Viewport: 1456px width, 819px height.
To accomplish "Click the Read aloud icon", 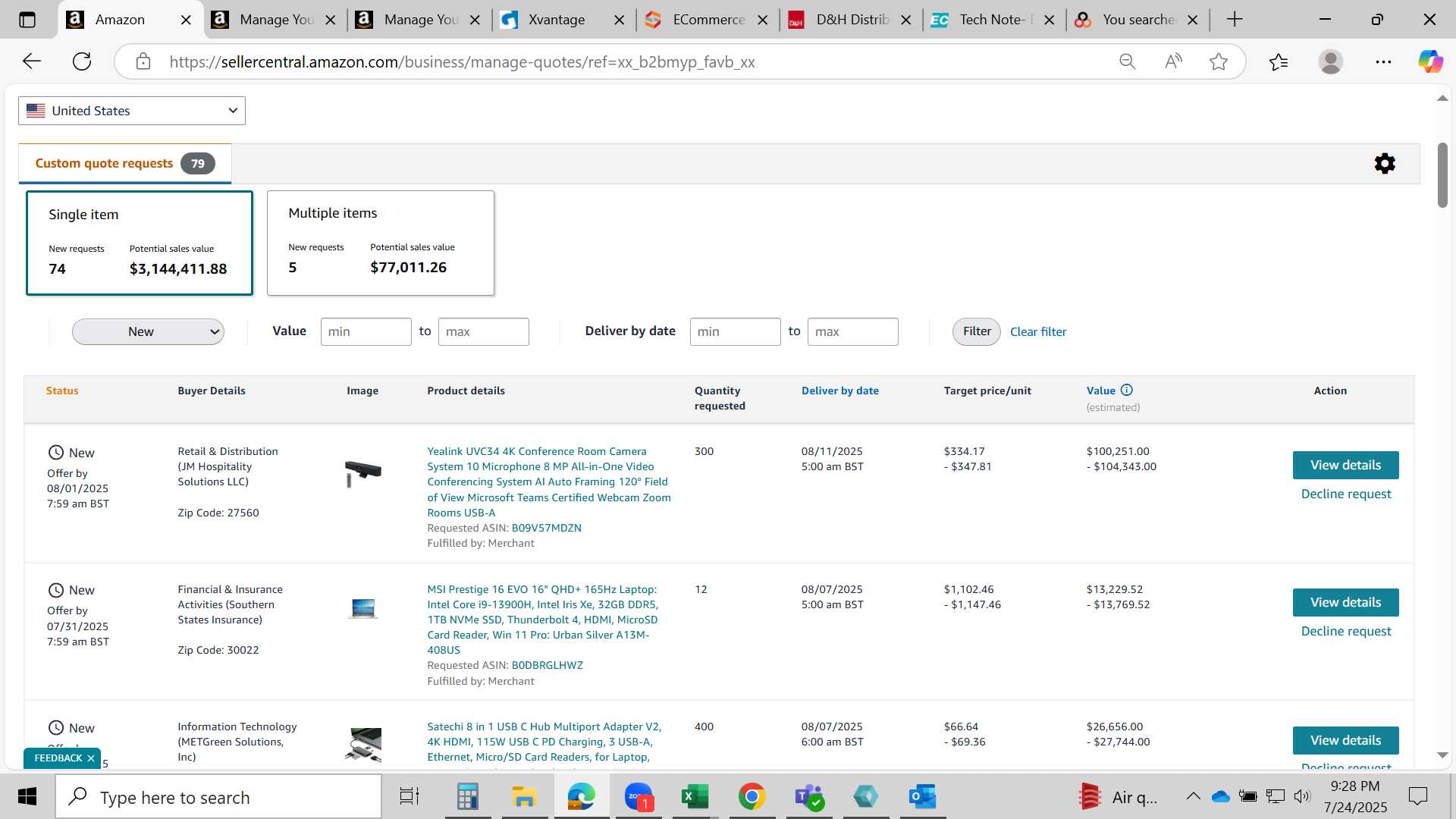I will pyautogui.click(x=1173, y=61).
